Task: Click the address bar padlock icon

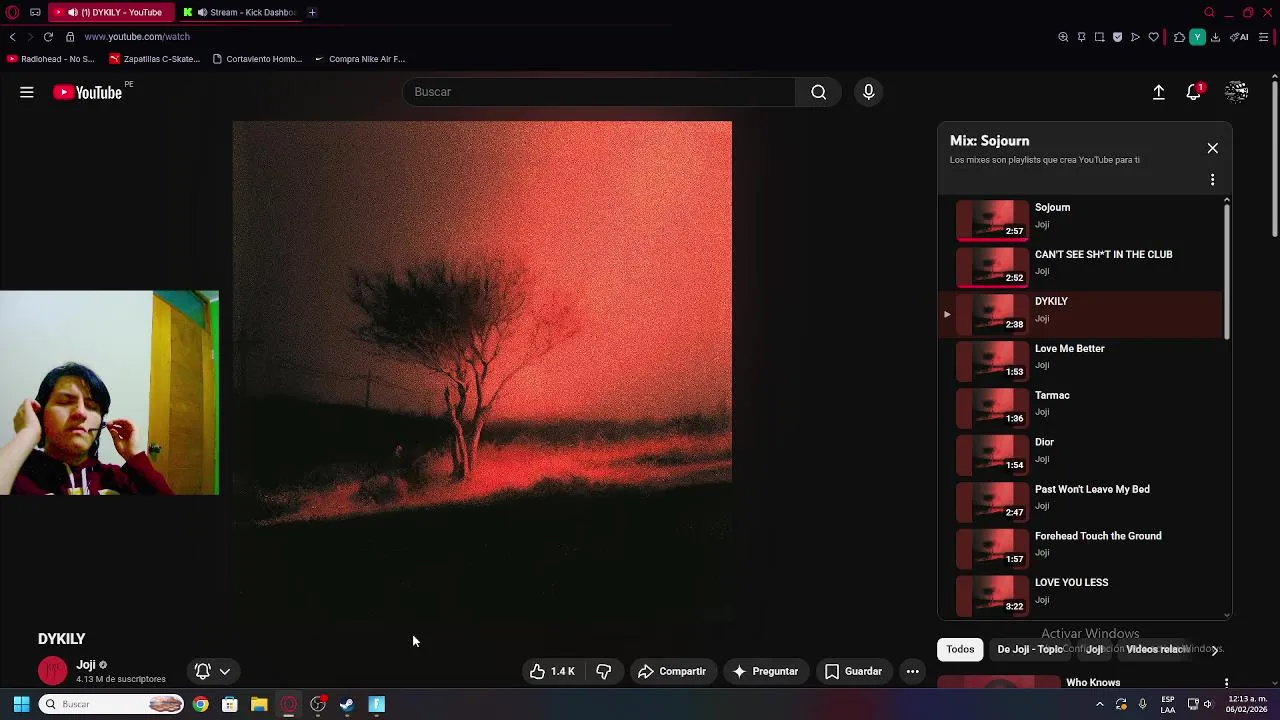Action: 70,37
